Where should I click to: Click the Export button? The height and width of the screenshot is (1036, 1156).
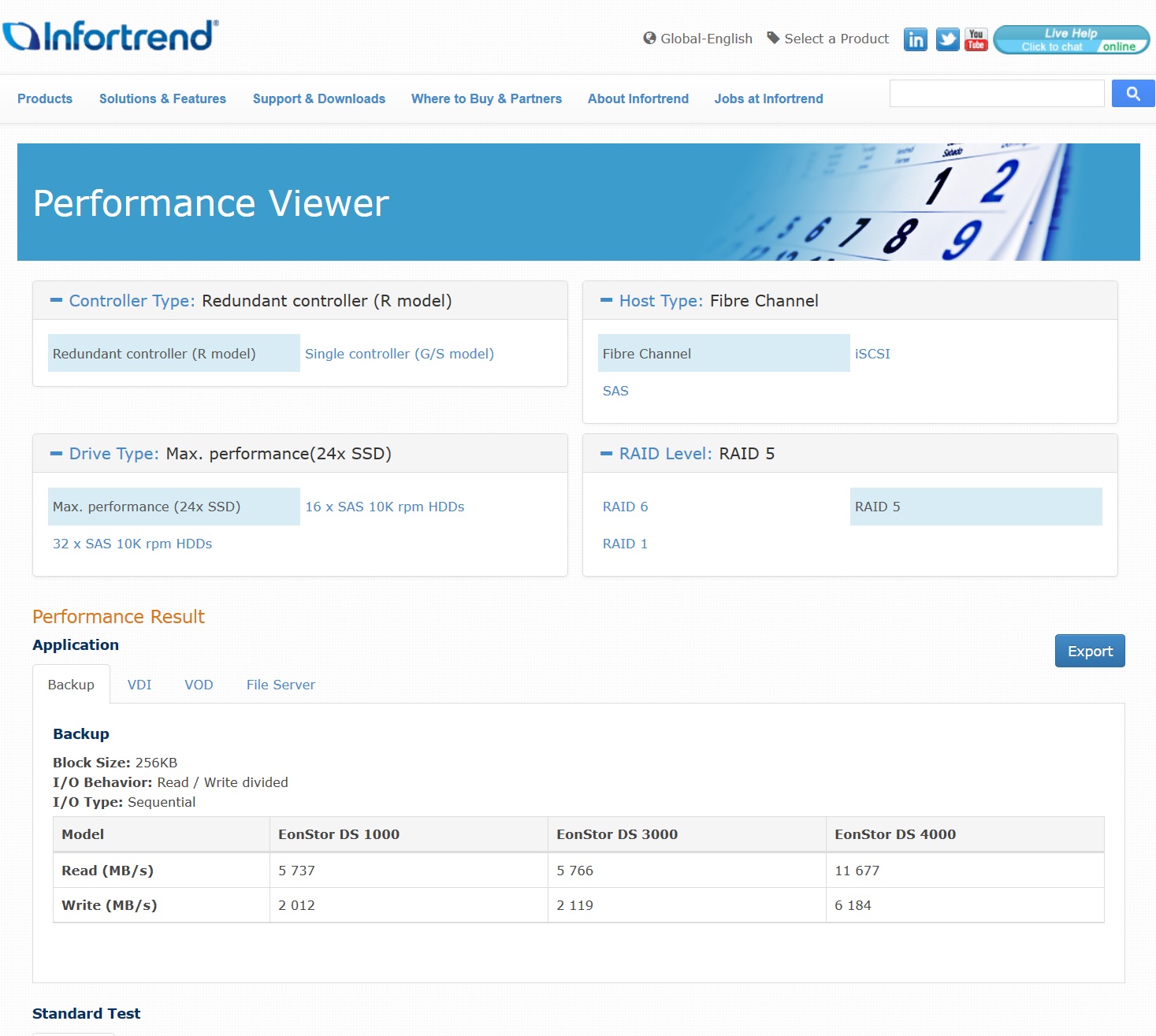pos(1090,651)
